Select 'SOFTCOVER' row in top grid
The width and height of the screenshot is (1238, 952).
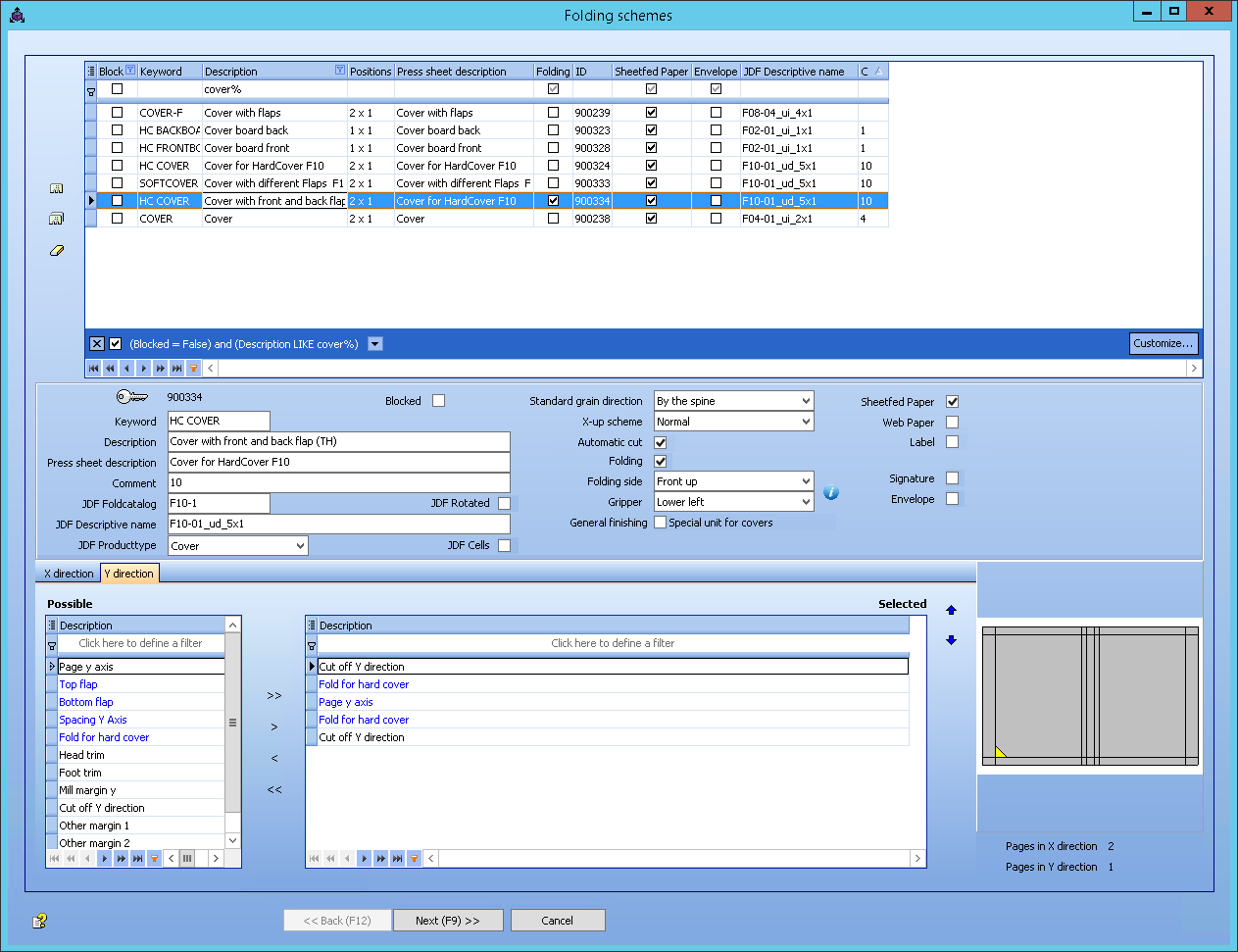pyautogui.click(x=486, y=183)
